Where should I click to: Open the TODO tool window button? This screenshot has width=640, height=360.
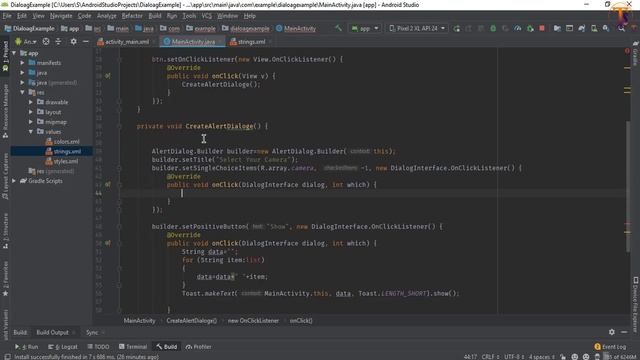point(98,347)
